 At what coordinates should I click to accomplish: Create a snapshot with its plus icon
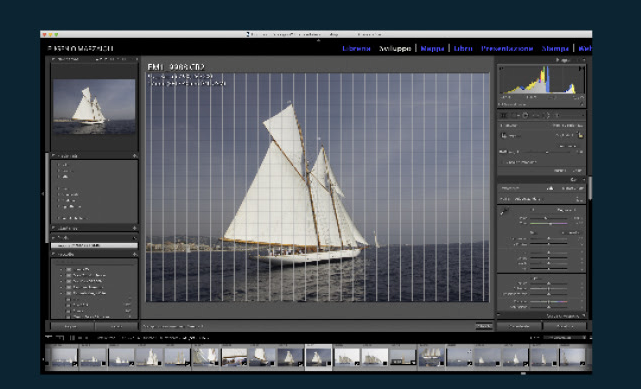[134, 228]
